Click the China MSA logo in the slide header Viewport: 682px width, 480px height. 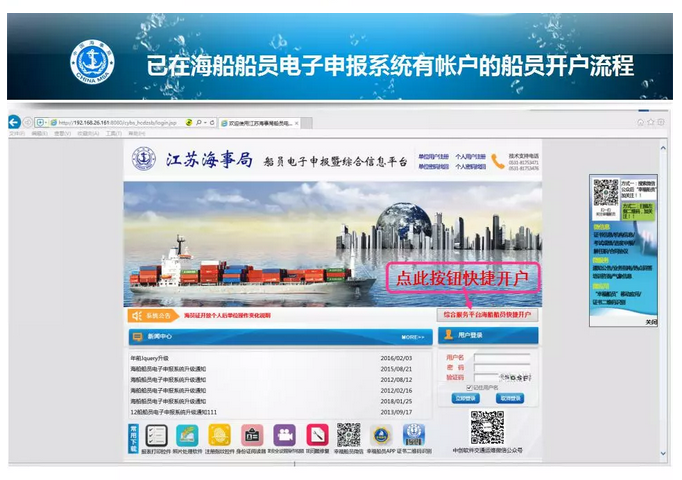coord(92,62)
